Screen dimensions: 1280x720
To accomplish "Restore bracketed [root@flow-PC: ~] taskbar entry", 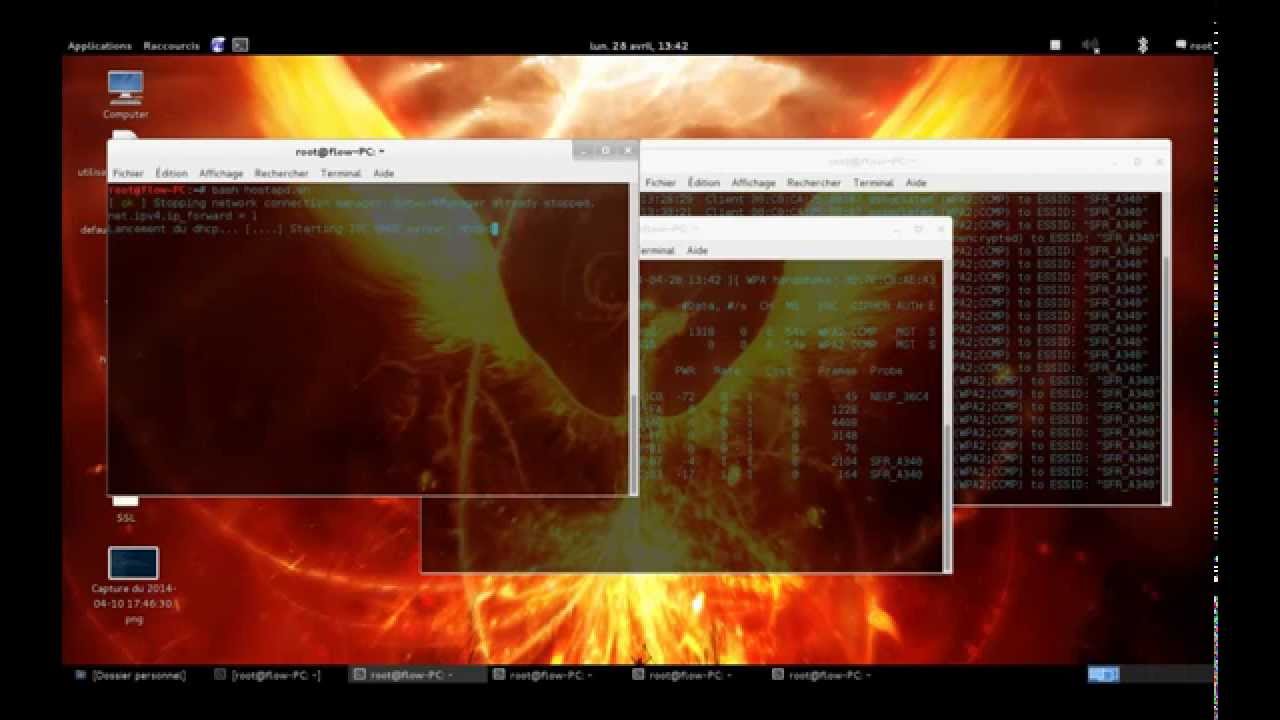I will (268, 675).
